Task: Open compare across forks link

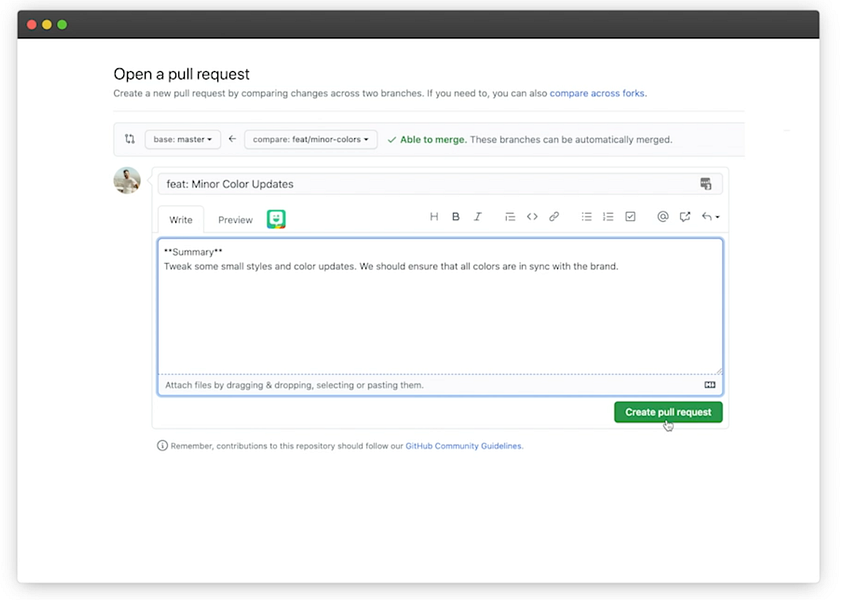Action: coord(597,93)
